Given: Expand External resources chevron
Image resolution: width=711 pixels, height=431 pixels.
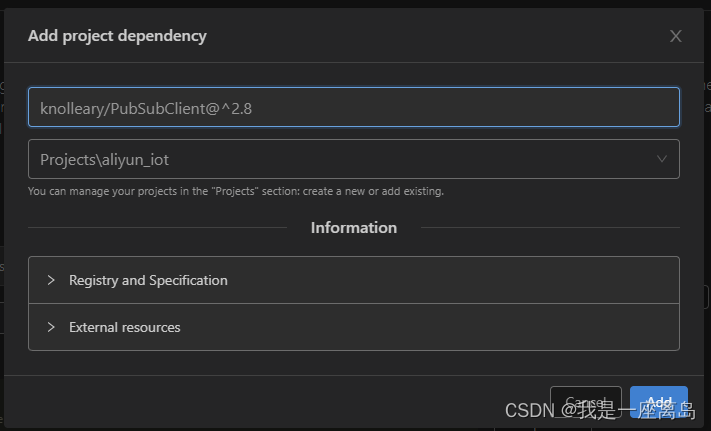Looking at the screenshot, I should (x=51, y=327).
